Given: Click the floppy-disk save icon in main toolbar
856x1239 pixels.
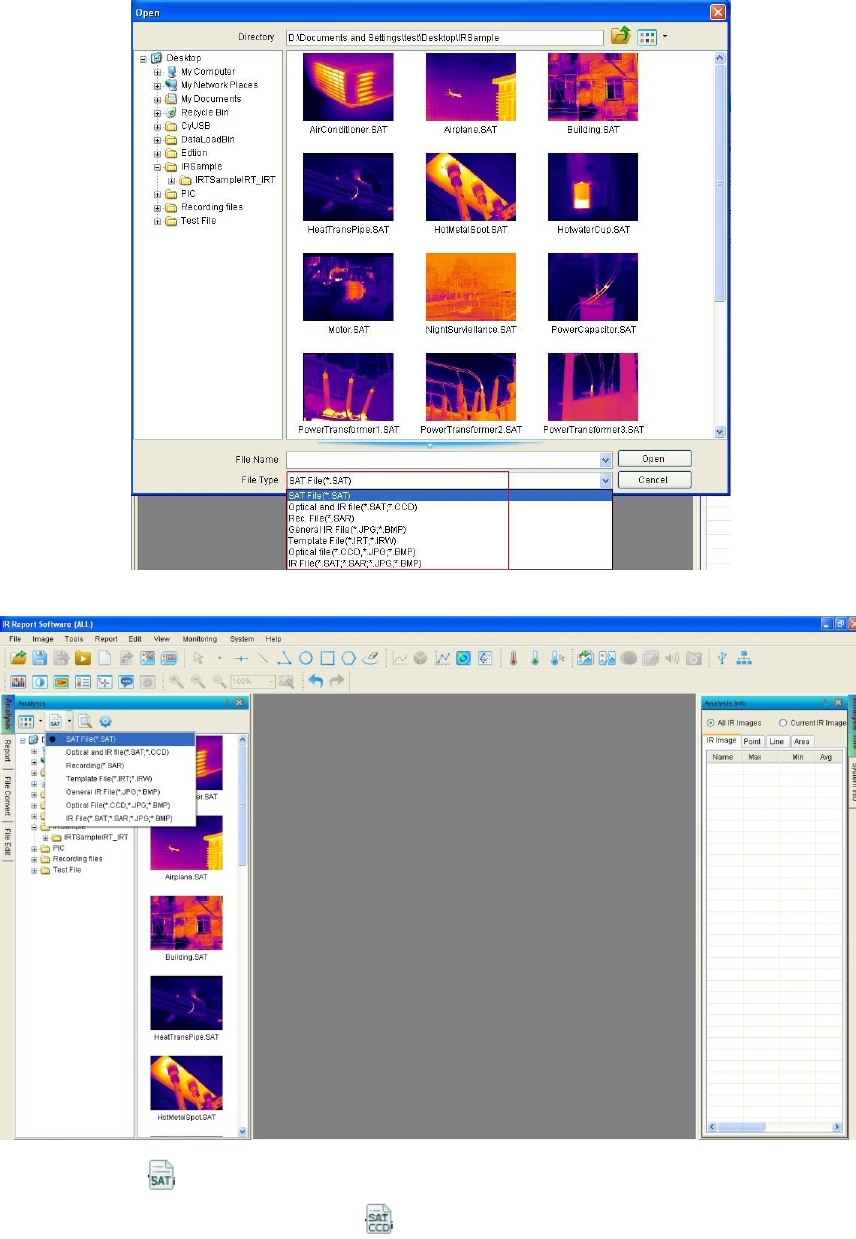Looking at the screenshot, I should point(39,658).
